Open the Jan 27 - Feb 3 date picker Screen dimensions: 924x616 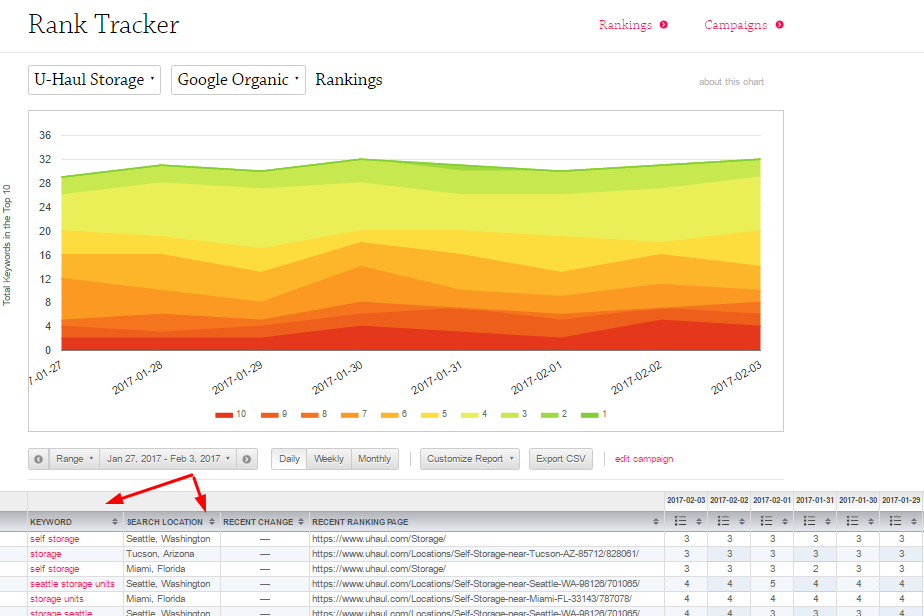coord(168,459)
